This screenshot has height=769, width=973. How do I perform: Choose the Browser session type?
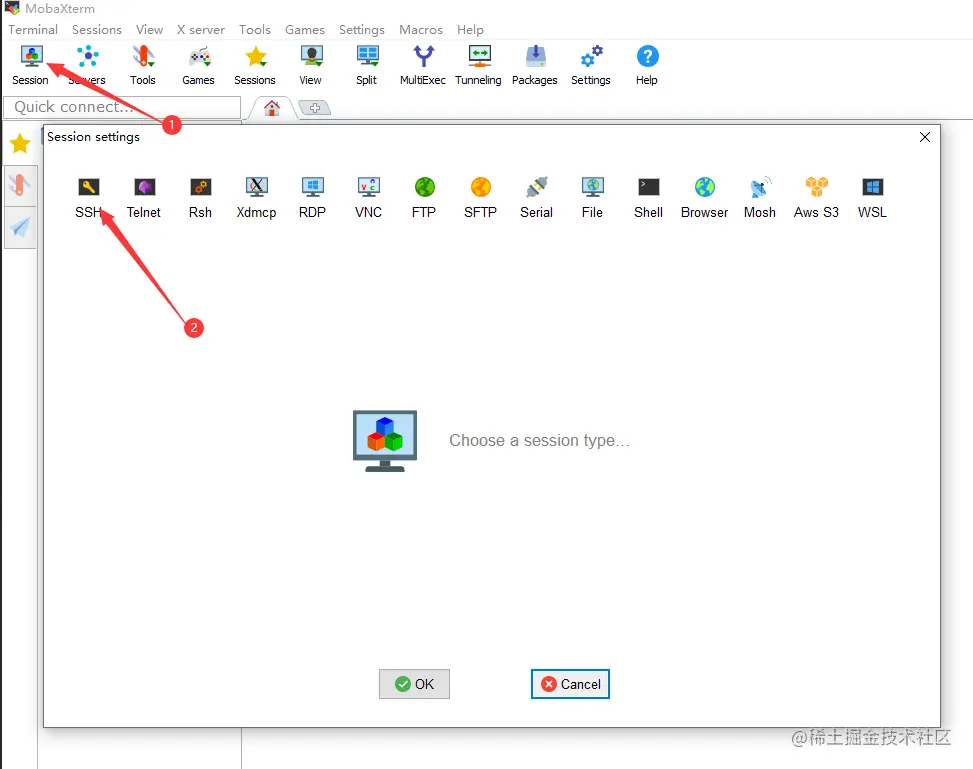pyautogui.click(x=704, y=198)
